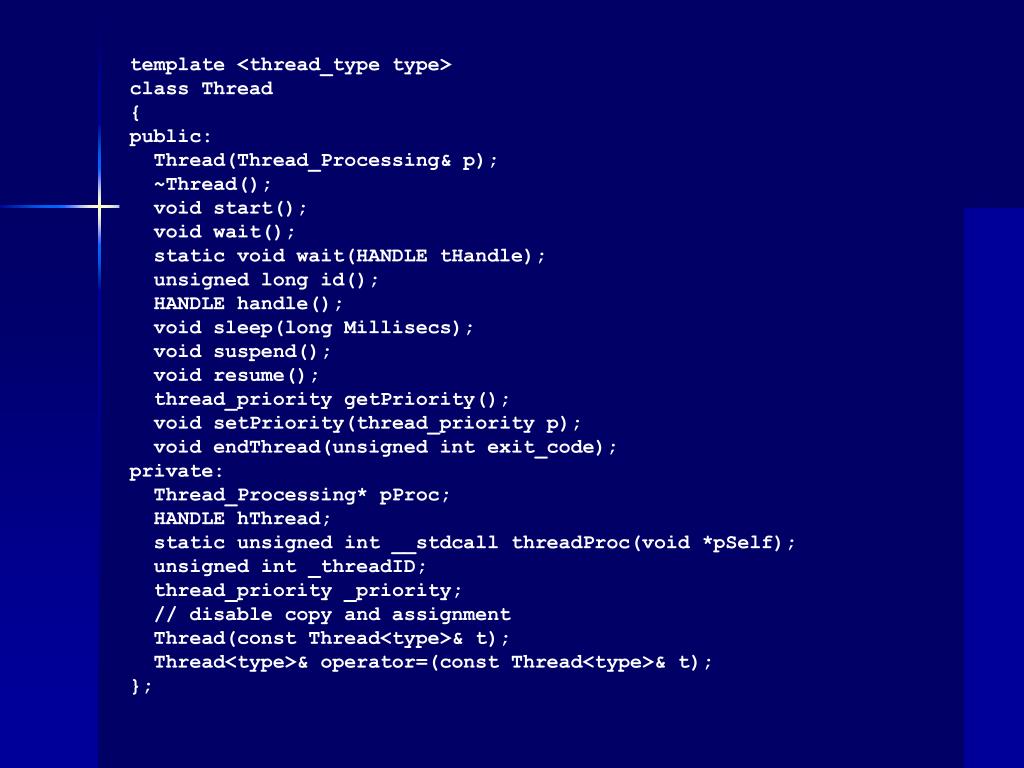The height and width of the screenshot is (768, 1024).
Task: Click the 'unsigned long id();' line
Action: 266,280
